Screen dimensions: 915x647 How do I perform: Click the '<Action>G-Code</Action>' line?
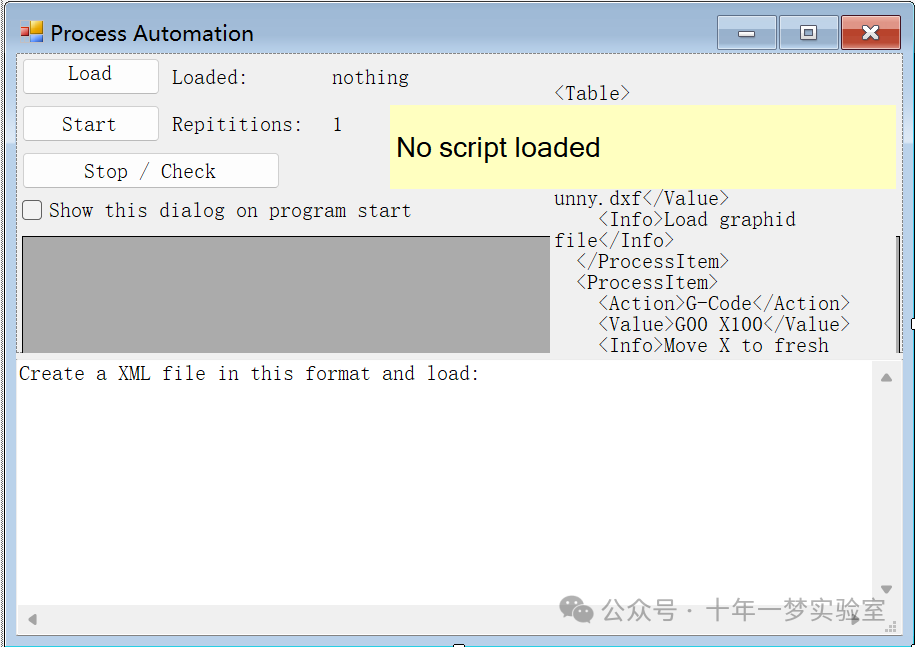coord(724,303)
